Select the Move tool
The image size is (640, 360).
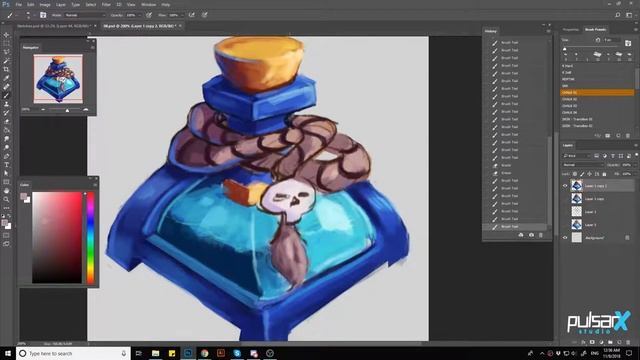[x=6, y=35]
